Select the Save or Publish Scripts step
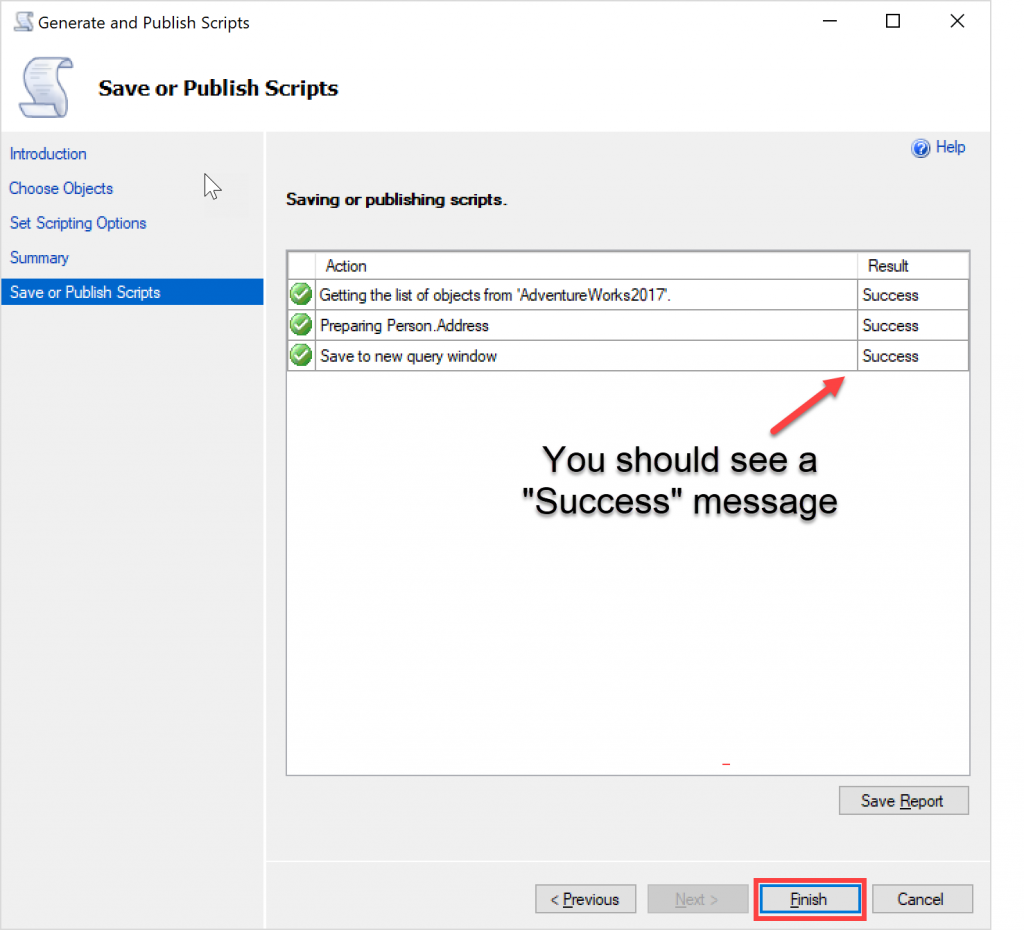The width and height of the screenshot is (1024, 930). (x=132, y=292)
